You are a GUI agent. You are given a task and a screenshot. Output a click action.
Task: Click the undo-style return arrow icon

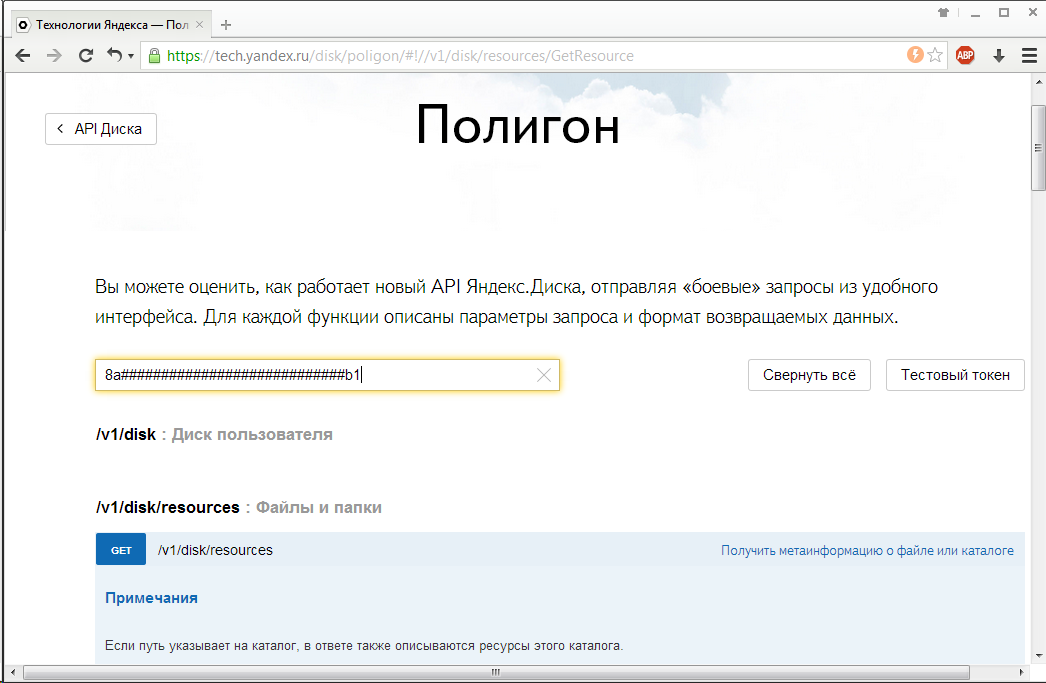pos(115,55)
